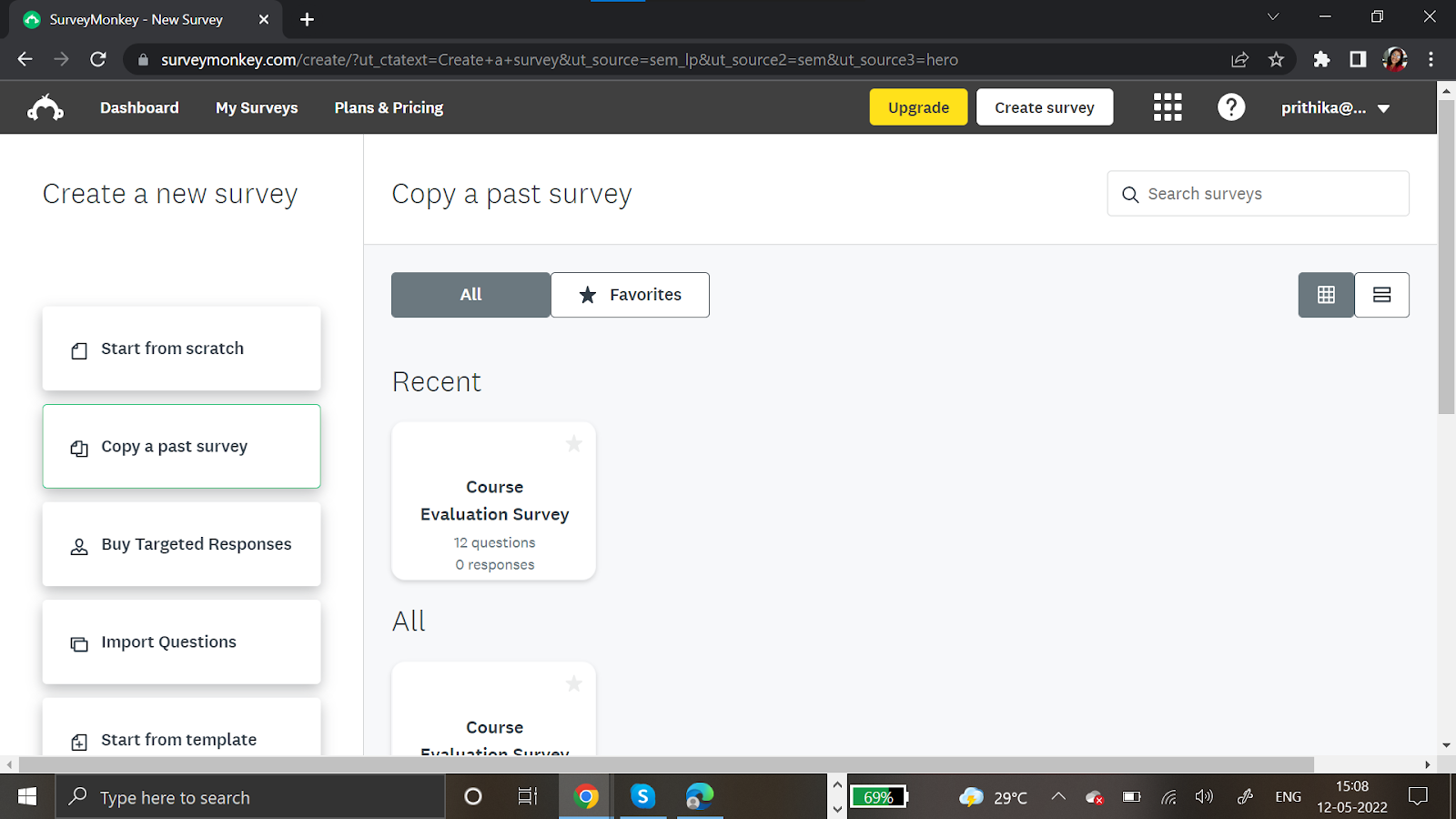Viewport: 1456px width, 819px height.
Task: Toggle the browser side panel icon
Action: click(x=1358, y=59)
